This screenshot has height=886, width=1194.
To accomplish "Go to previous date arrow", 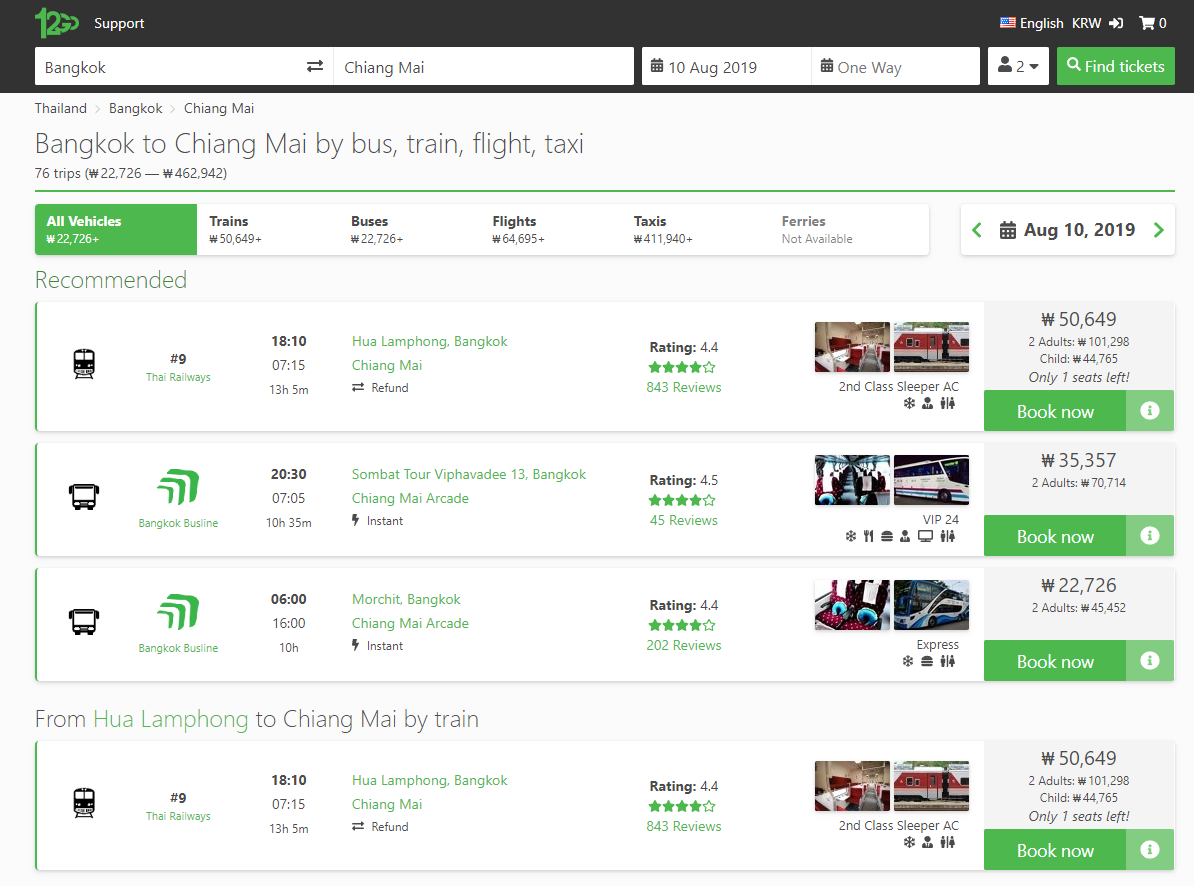I will (977, 230).
